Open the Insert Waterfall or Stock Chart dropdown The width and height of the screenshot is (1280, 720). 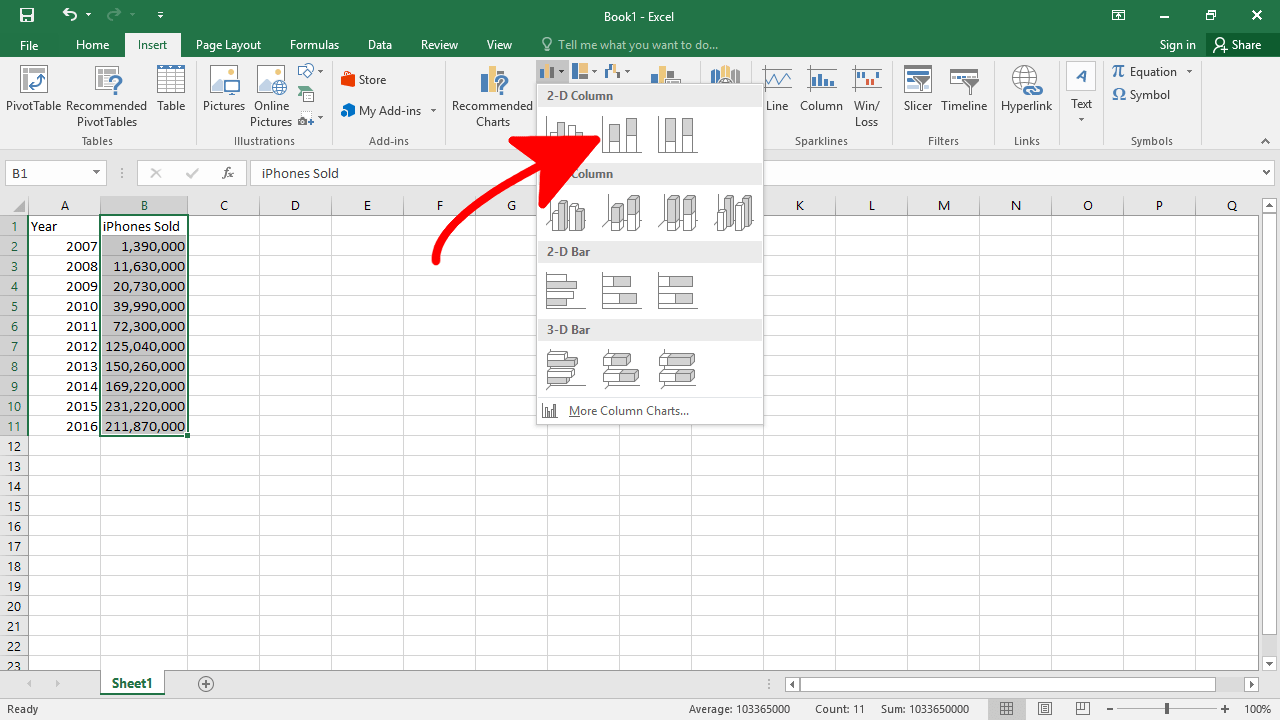[618, 71]
